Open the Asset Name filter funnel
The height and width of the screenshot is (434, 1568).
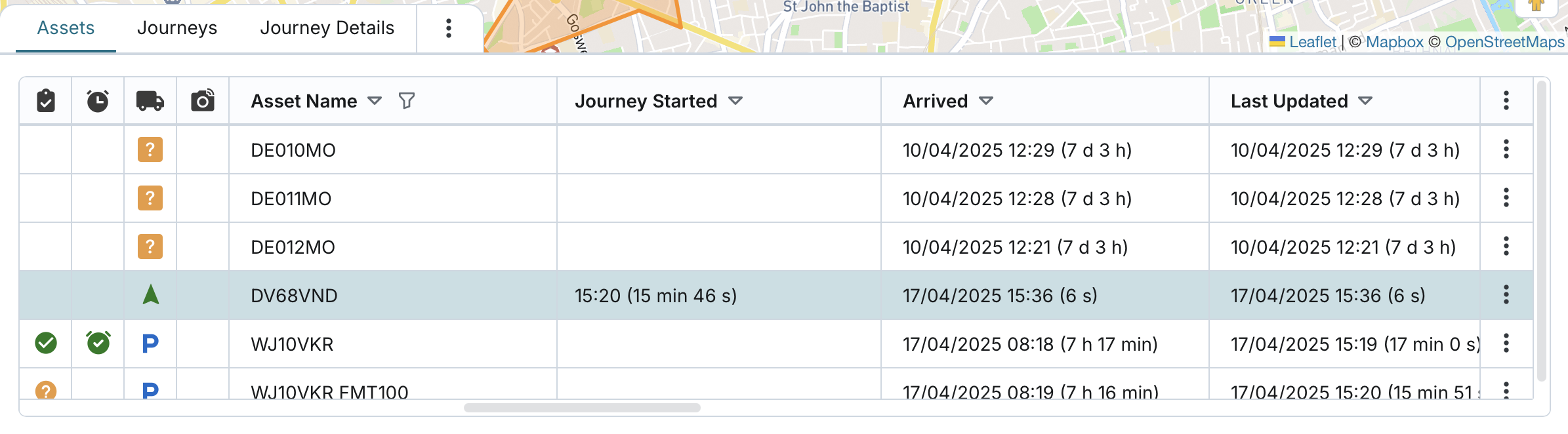point(407,101)
